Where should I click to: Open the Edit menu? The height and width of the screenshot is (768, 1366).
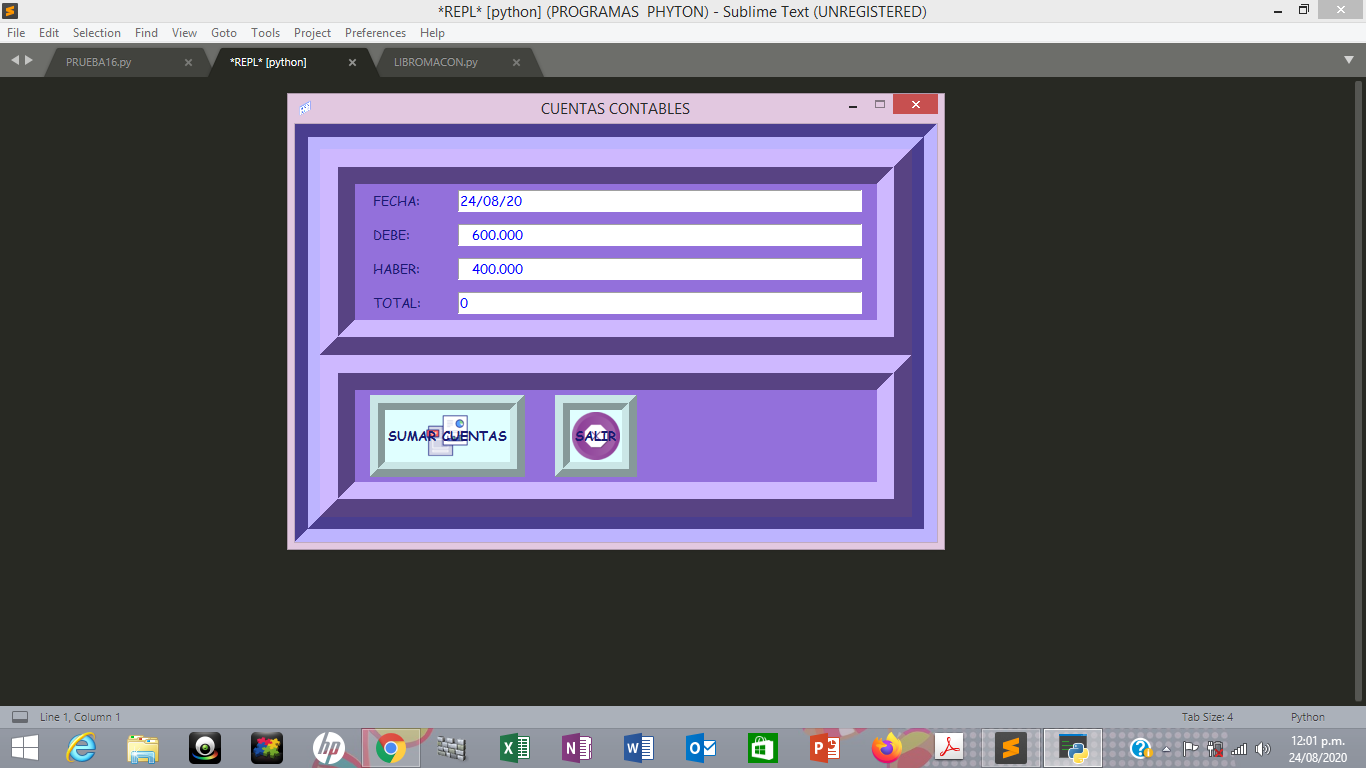pos(49,33)
